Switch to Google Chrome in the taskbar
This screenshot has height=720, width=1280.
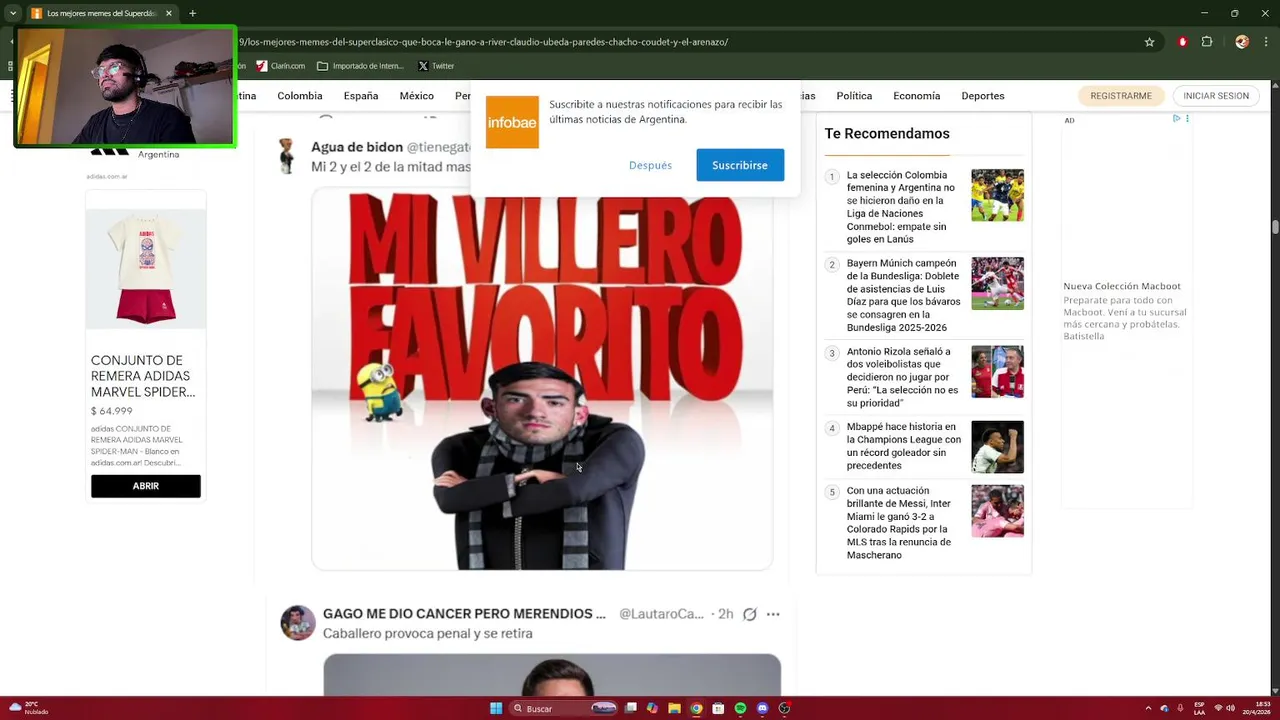(x=696, y=708)
